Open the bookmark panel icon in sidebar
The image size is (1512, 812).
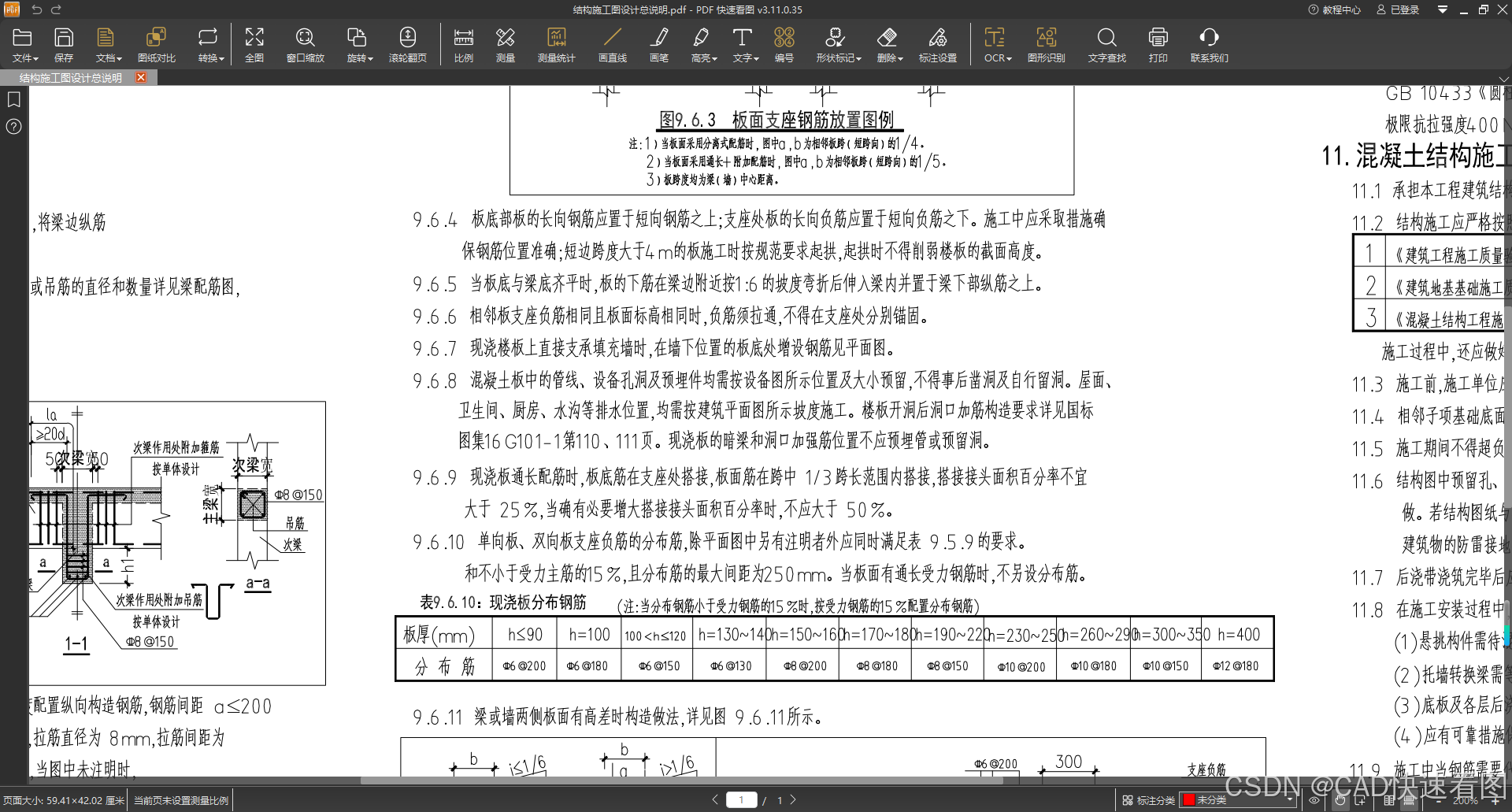(x=13, y=99)
